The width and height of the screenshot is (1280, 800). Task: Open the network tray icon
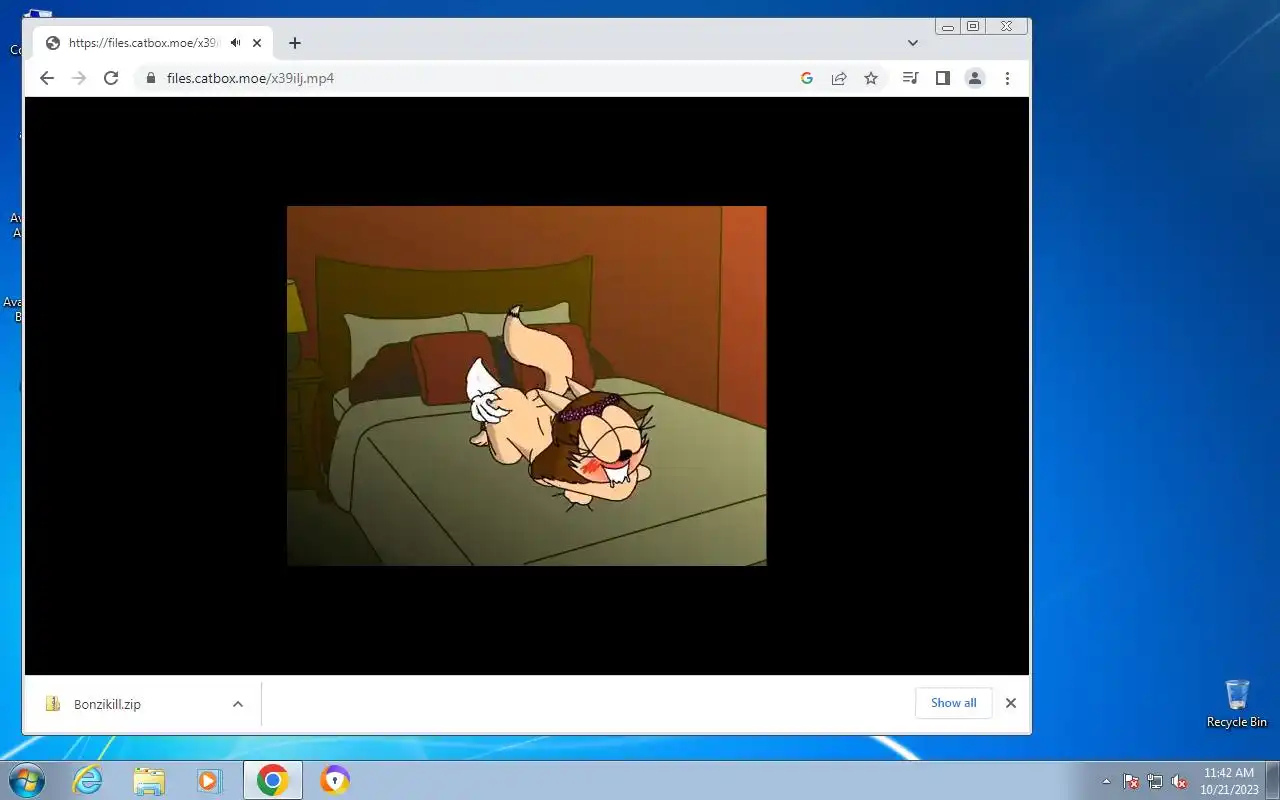1155,781
